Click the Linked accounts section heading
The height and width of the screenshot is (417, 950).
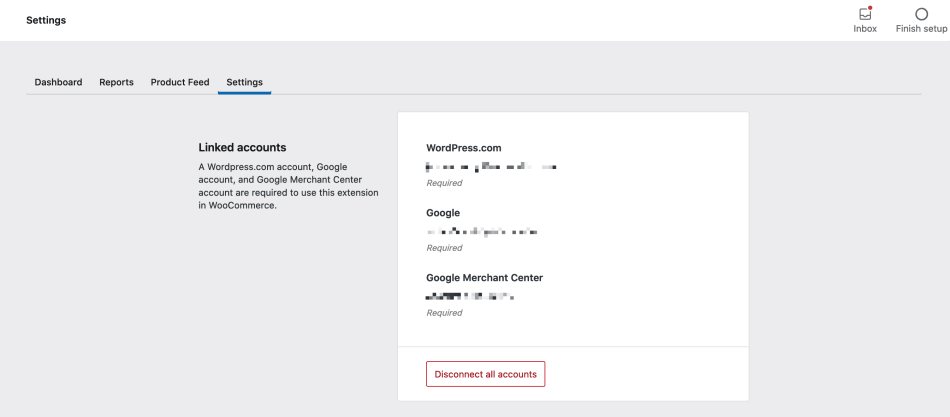[242, 148]
